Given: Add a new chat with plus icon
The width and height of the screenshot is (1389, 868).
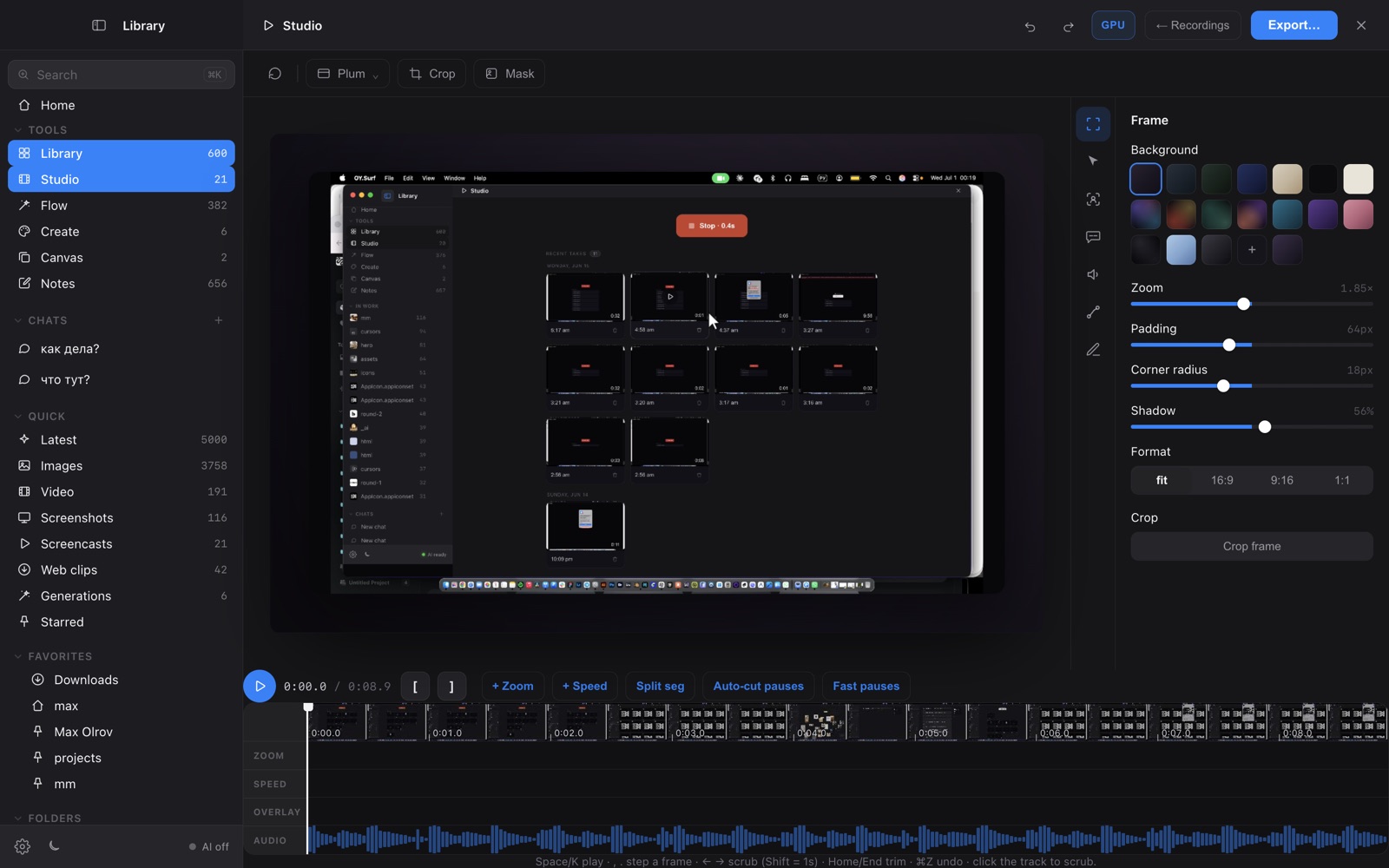Looking at the screenshot, I should 219,320.
